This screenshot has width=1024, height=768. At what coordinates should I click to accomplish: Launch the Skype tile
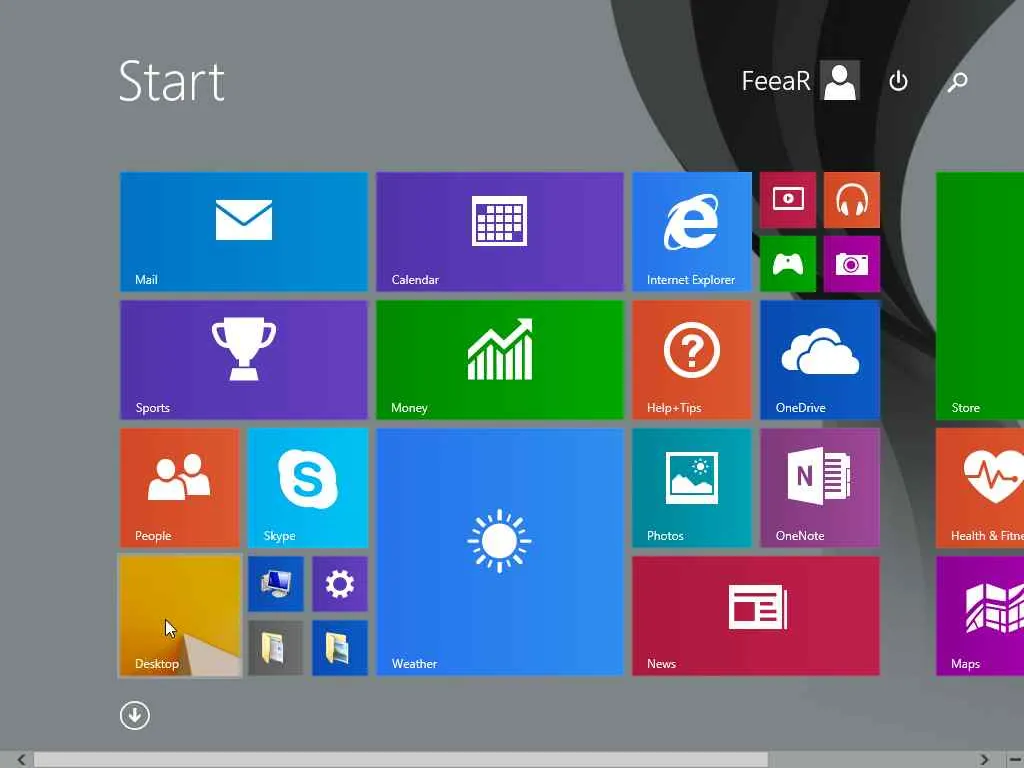[x=308, y=488]
